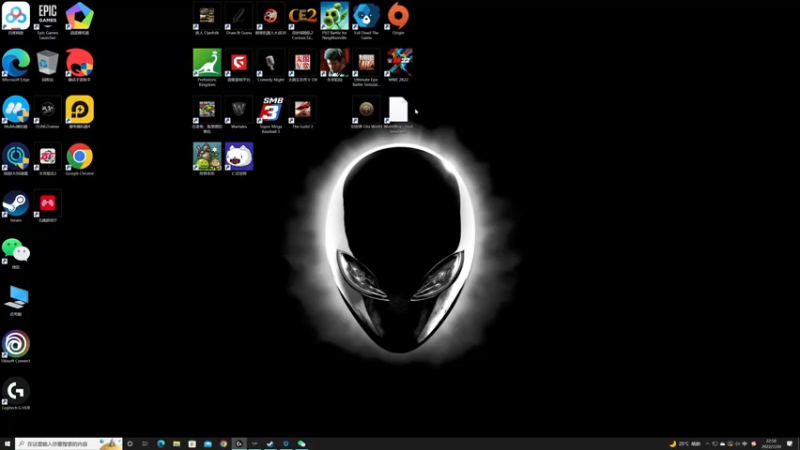Open the Epic Games Launcher shortcut
Viewport: 800px width, 450px height.
pyautogui.click(x=47, y=19)
